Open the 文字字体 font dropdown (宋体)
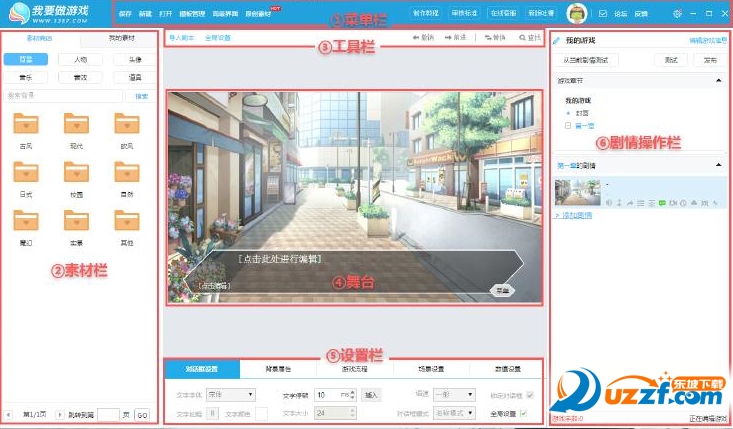Screen dimensions: 733x429 (231, 395)
